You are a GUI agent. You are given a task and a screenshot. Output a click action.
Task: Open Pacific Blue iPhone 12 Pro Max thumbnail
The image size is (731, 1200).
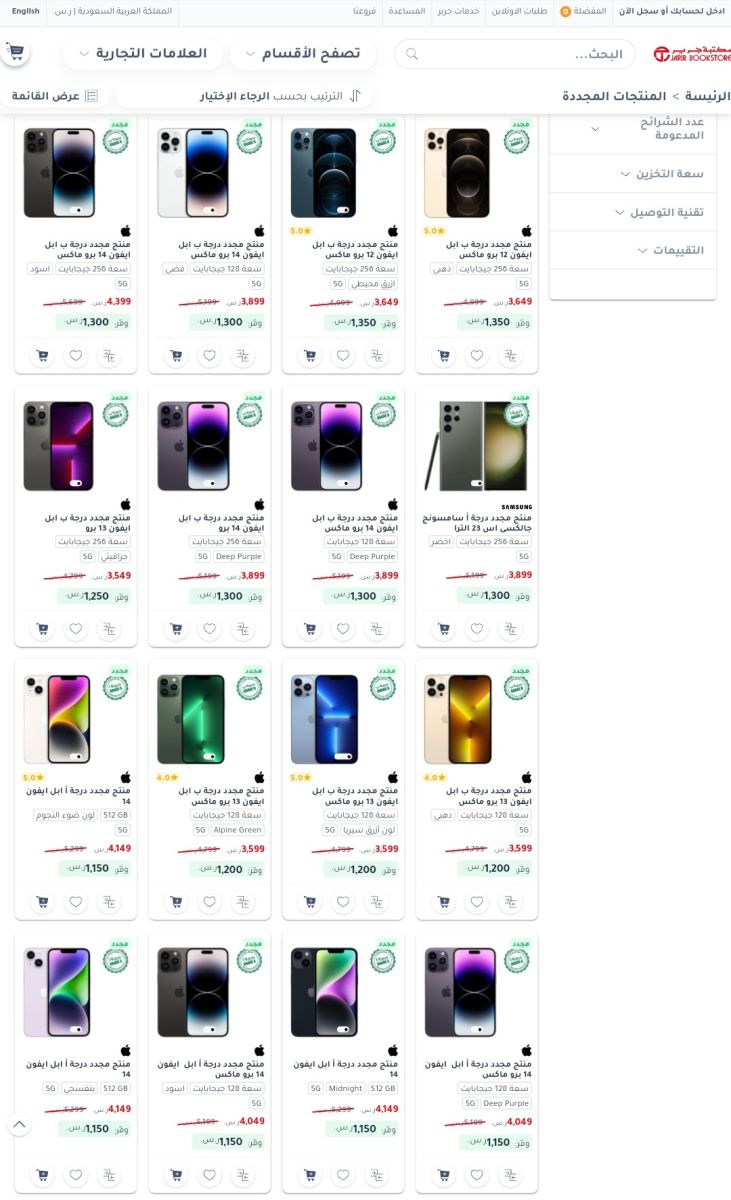click(x=324, y=173)
